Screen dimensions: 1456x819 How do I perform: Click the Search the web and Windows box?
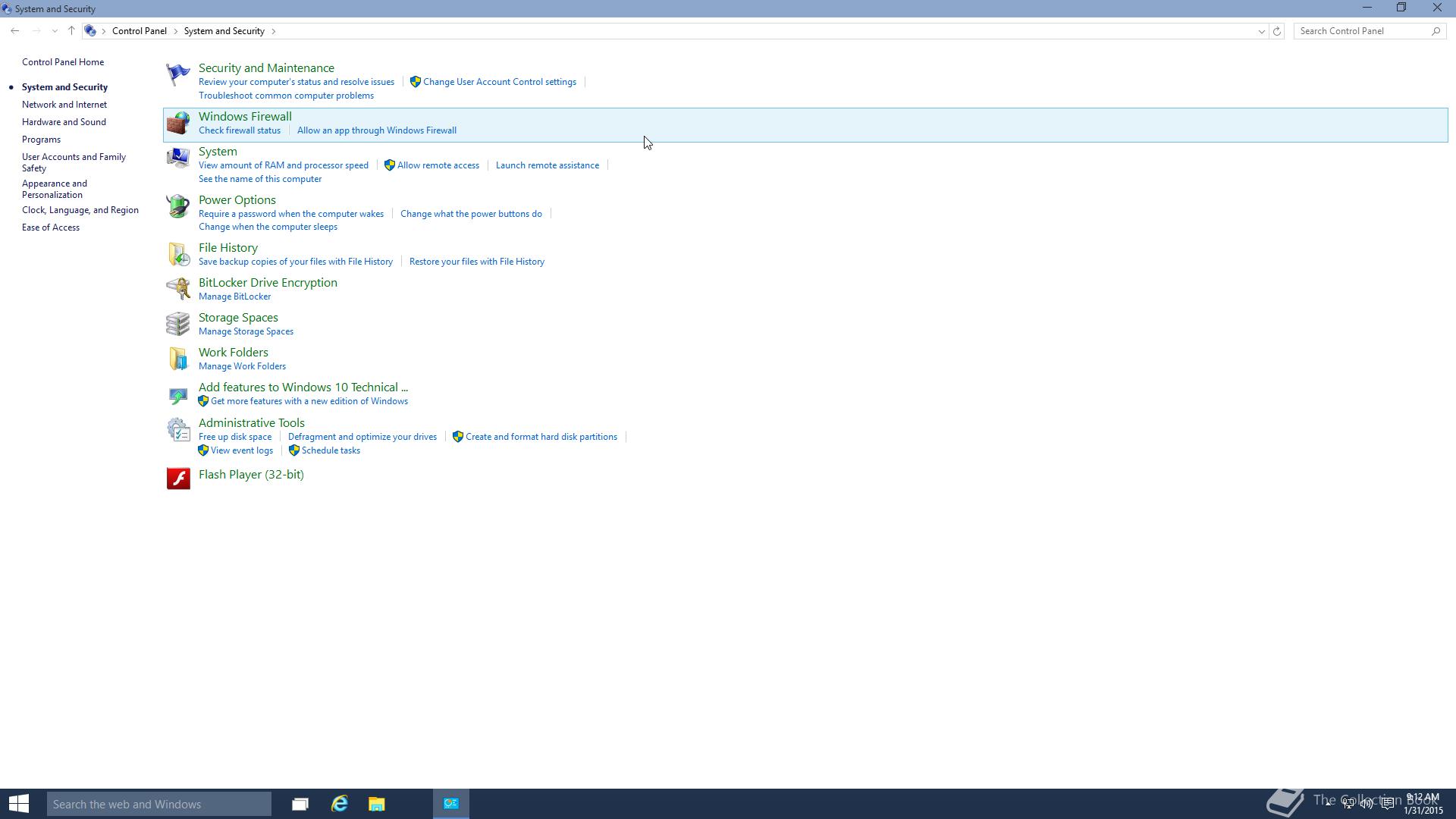tap(159, 804)
